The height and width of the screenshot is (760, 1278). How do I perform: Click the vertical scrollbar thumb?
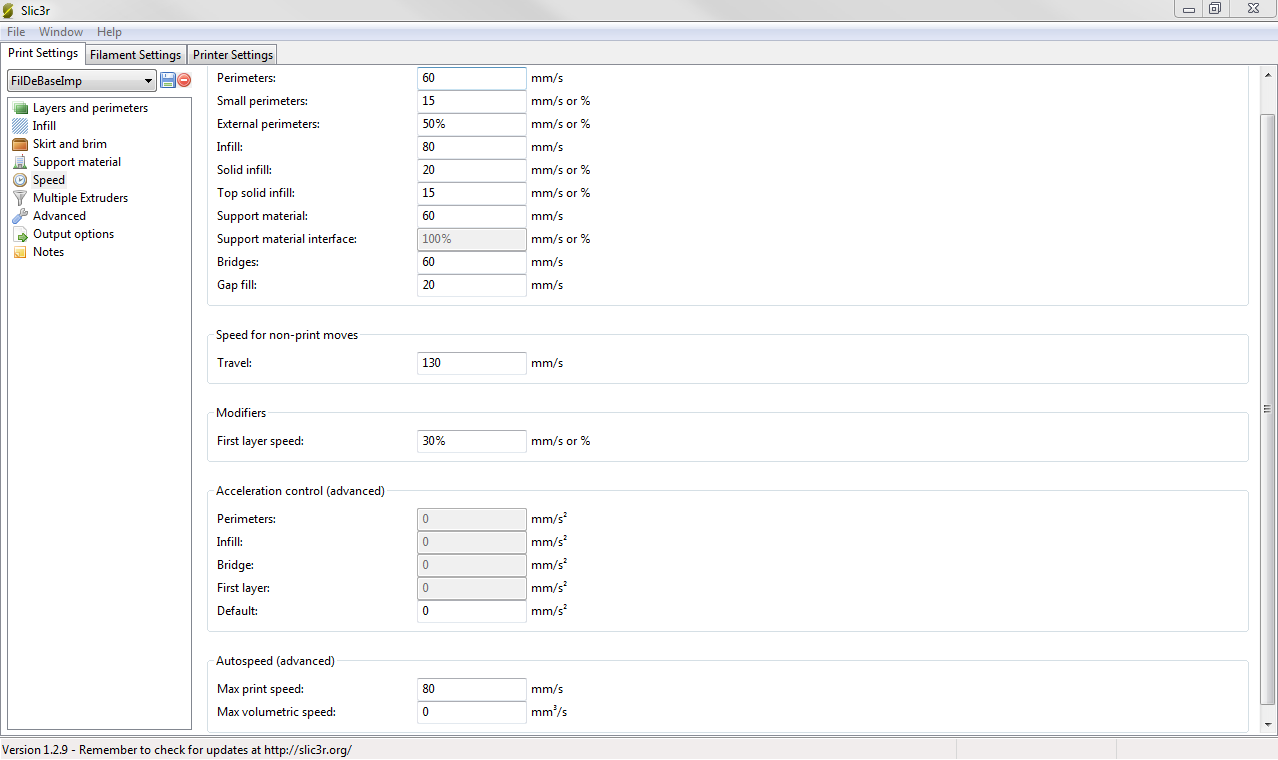coord(1268,408)
